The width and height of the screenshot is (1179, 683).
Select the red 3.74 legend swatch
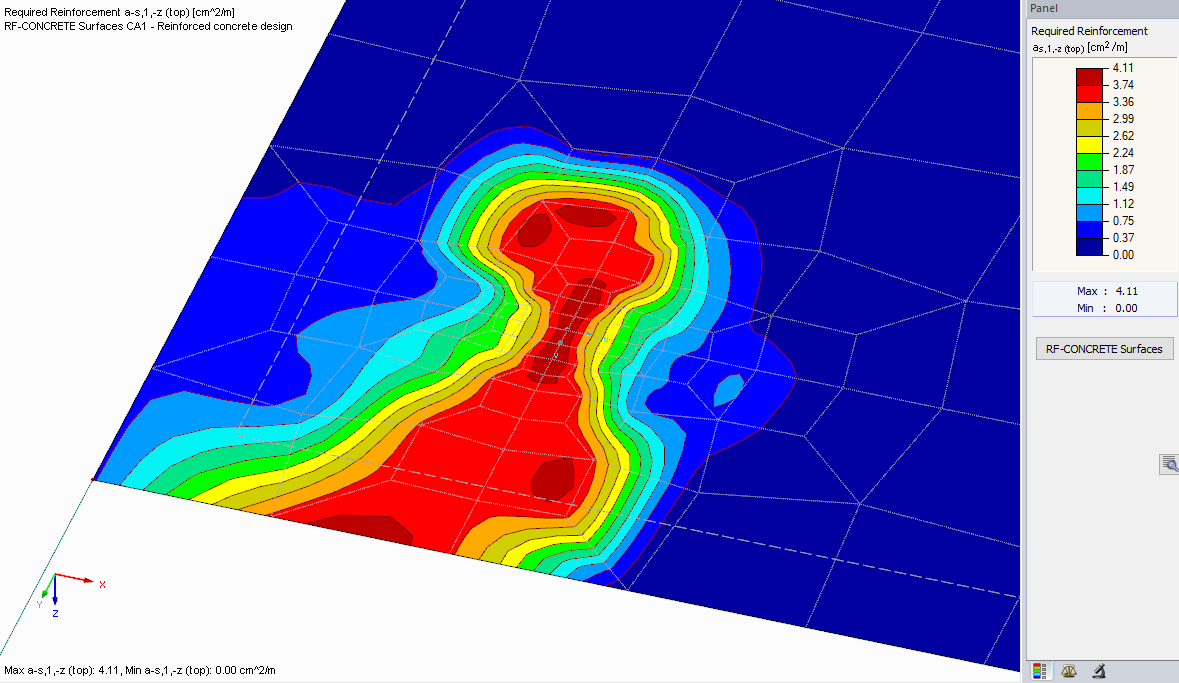pyautogui.click(x=1090, y=94)
